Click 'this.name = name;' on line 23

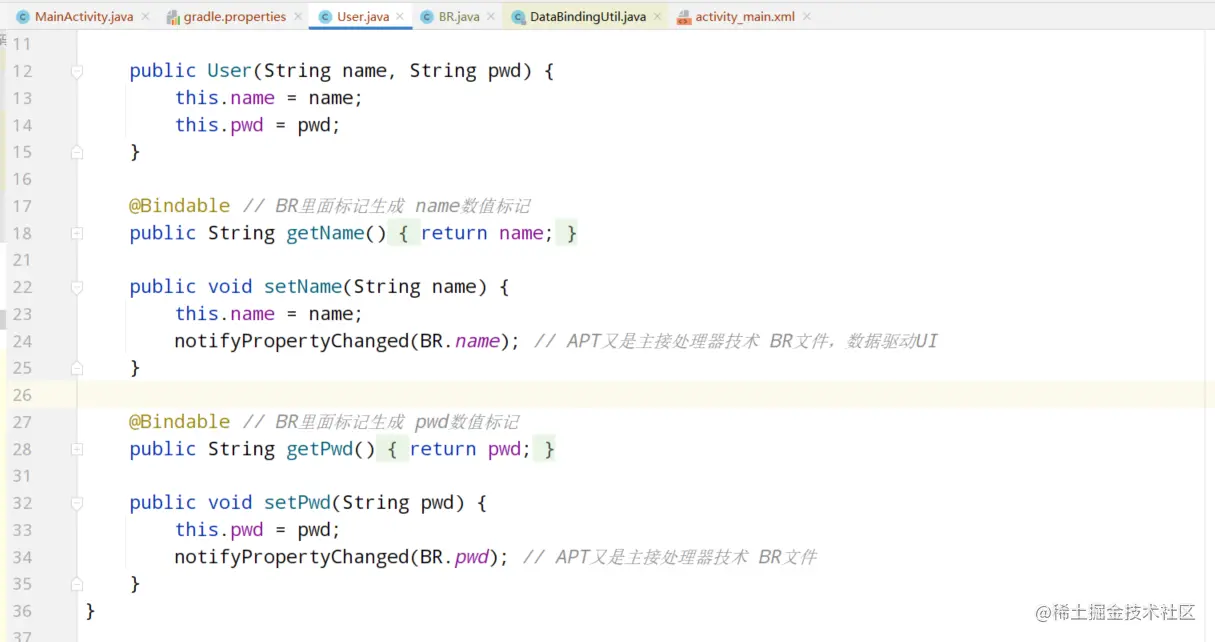[269, 314]
